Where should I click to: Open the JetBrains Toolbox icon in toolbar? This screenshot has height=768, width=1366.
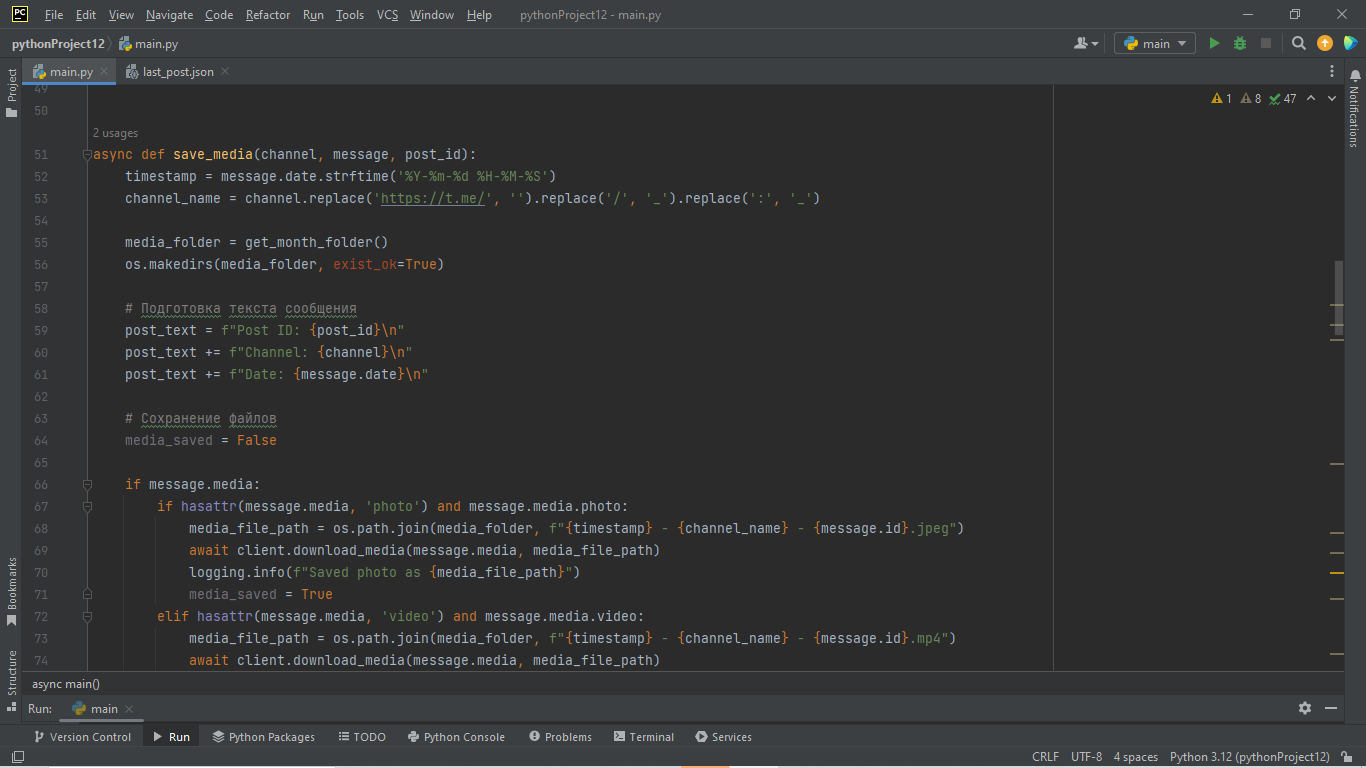(1350, 43)
